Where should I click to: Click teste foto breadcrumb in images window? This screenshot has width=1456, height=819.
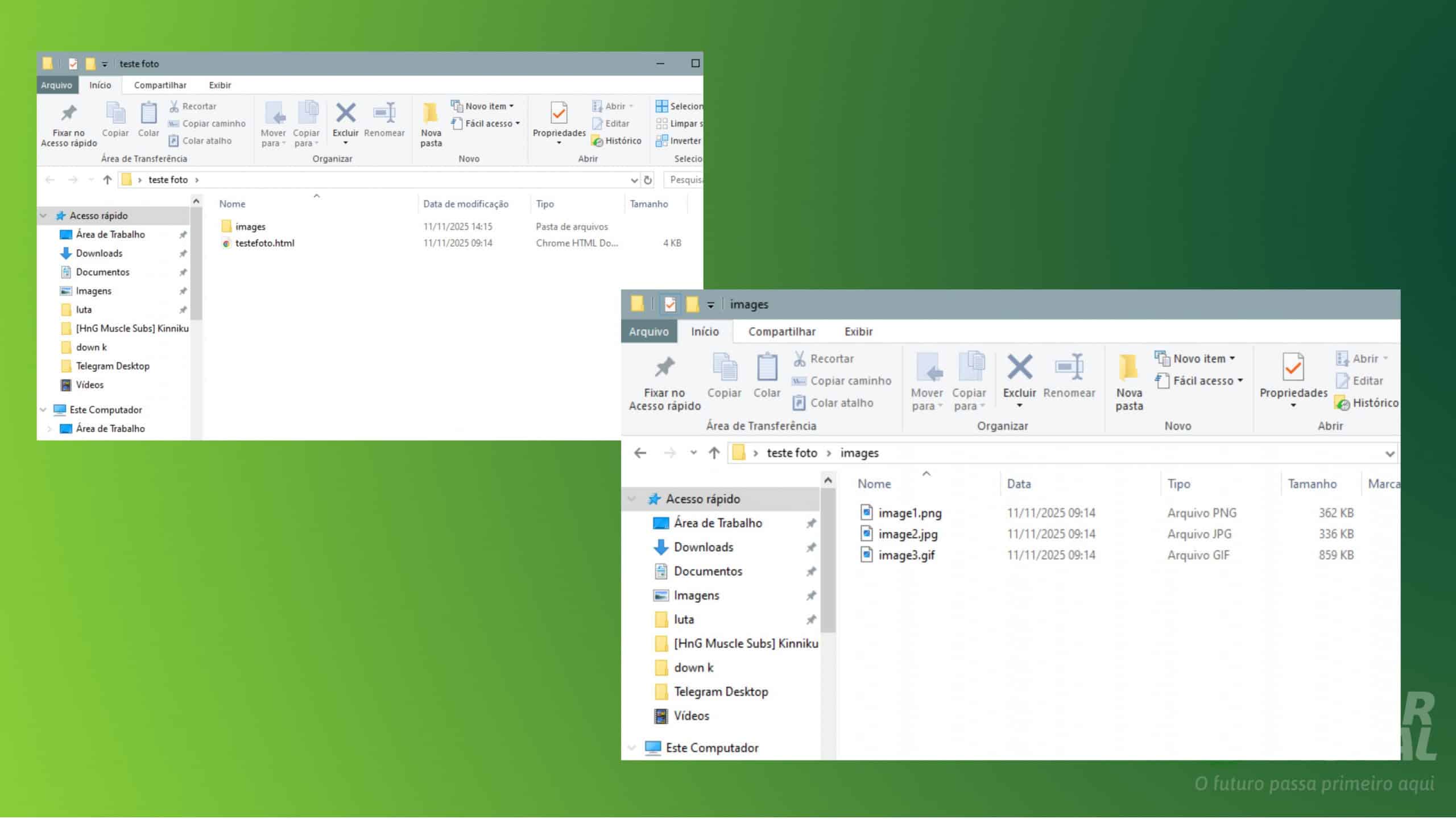[791, 453]
